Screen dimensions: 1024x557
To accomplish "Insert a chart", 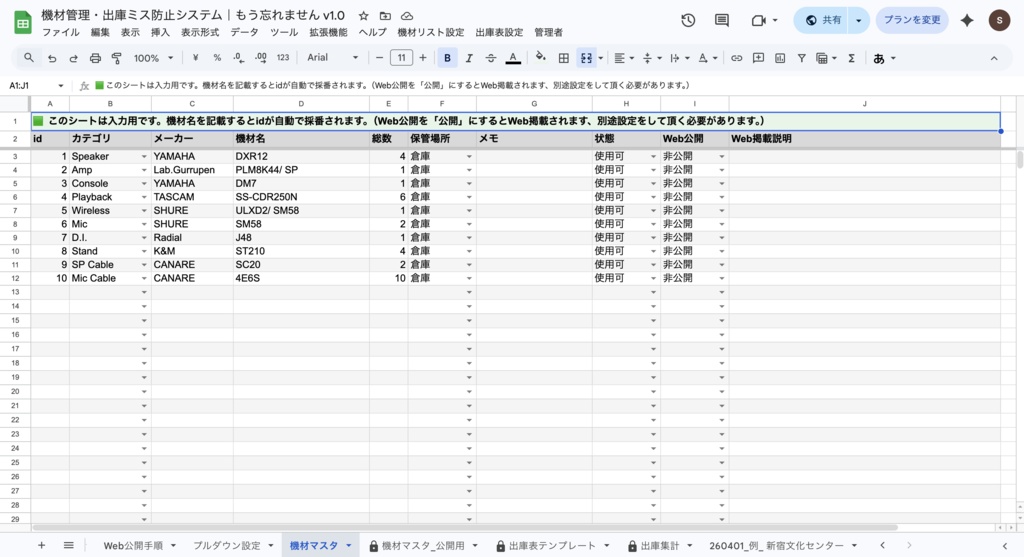I will (780, 58).
